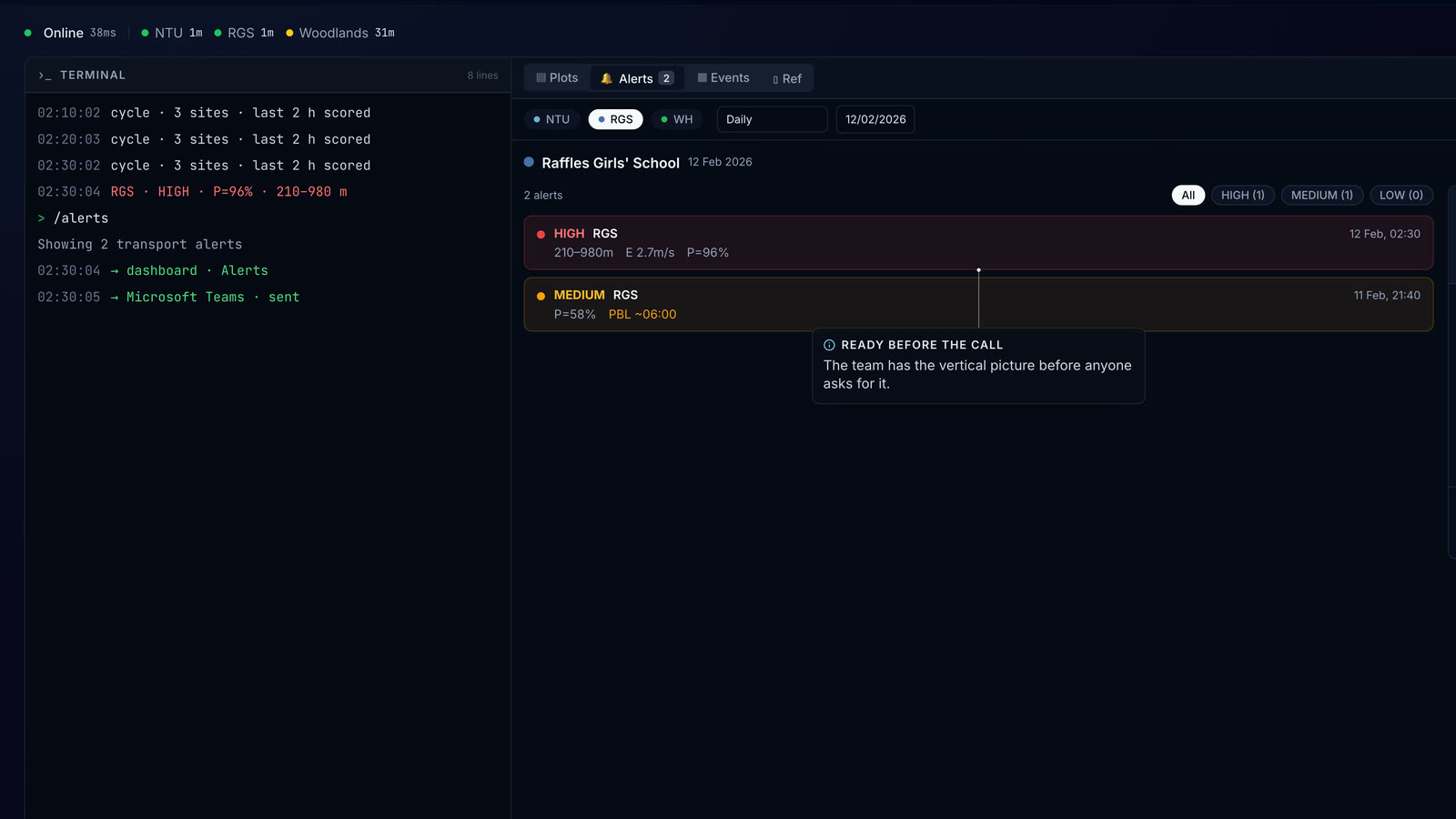Click the green Online status indicator
1456x819 pixels.
coord(28,33)
